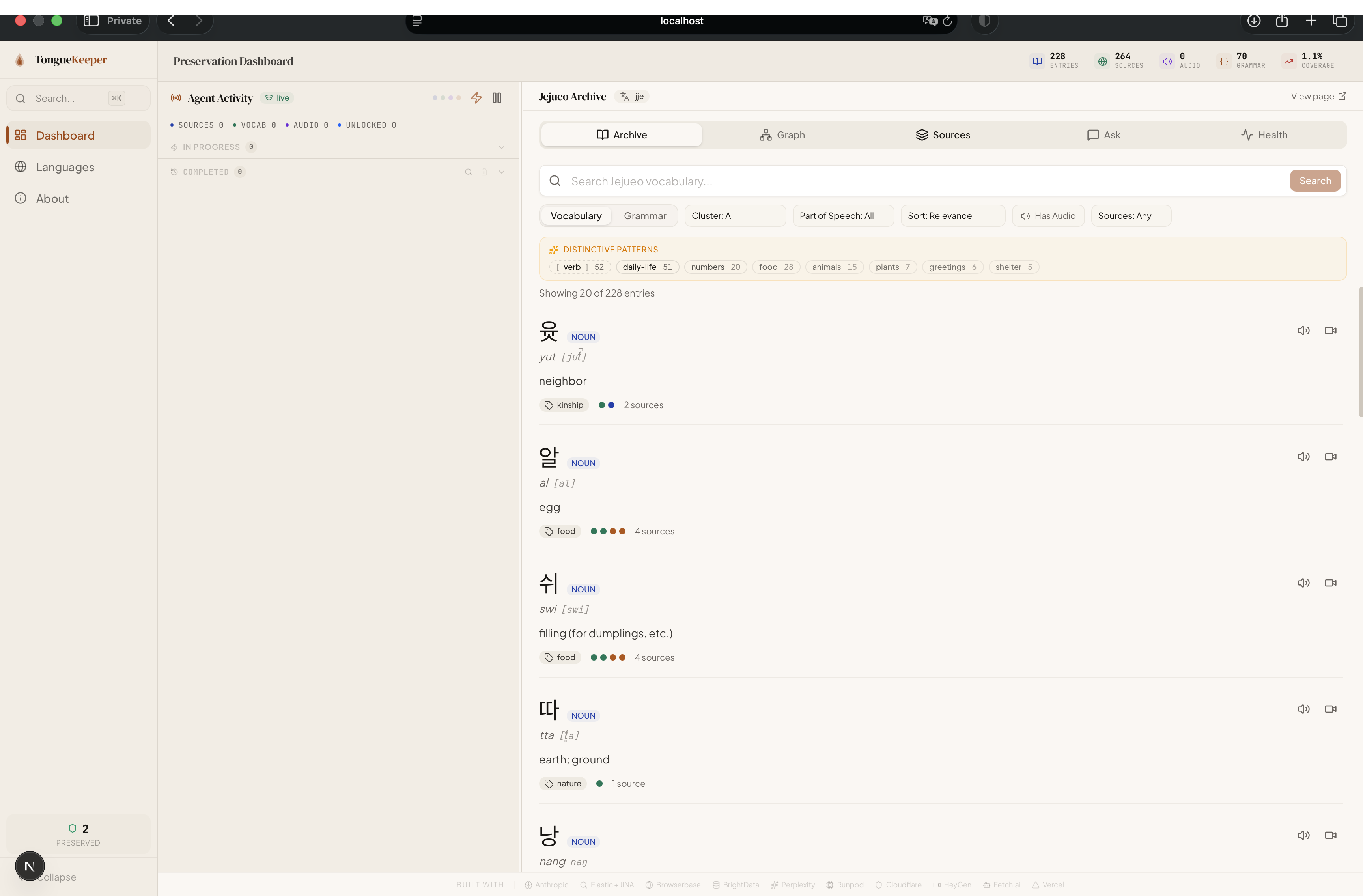Viewport: 1363px width, 896px height.
Task: Switch the view to Grammar
Action: pyautogui.click(x=645, y=216)
